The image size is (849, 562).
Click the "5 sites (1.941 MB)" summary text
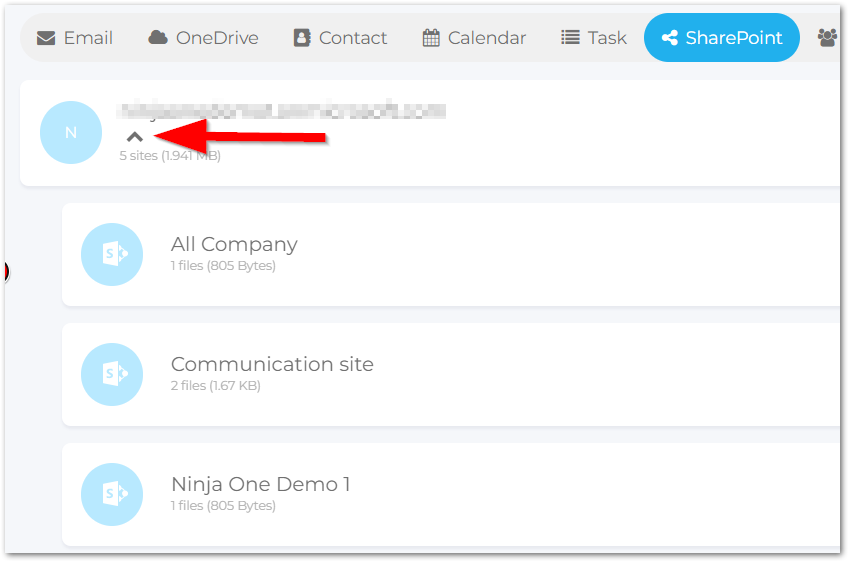pyautogui.click(x=170, y=156)
